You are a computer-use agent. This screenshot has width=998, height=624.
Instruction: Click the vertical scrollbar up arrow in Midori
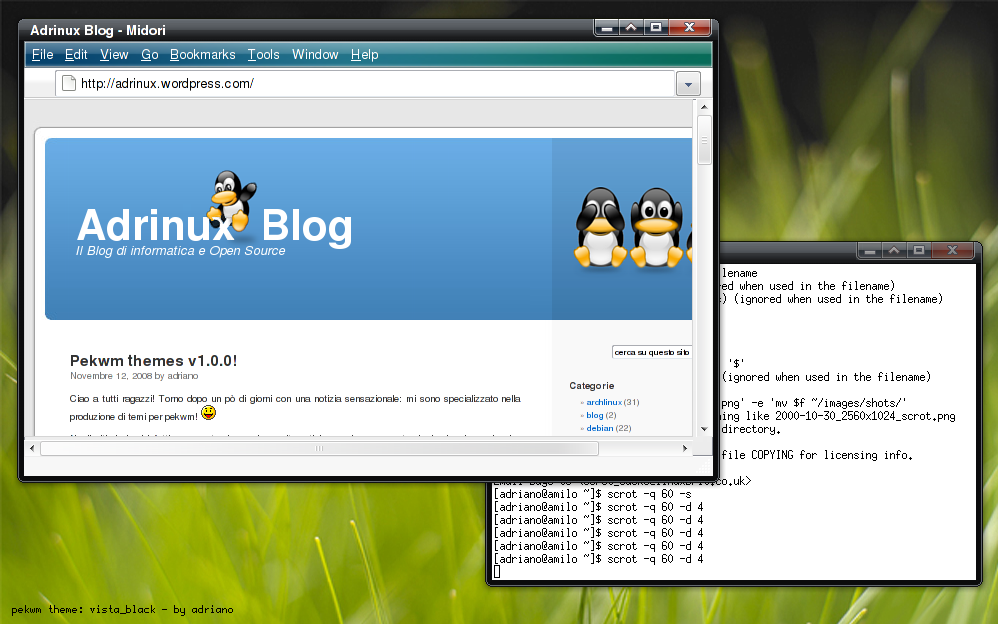pos(704,107)
